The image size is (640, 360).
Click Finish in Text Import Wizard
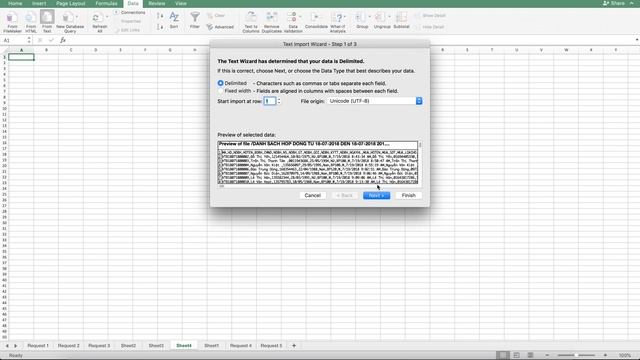click(409, 196)
